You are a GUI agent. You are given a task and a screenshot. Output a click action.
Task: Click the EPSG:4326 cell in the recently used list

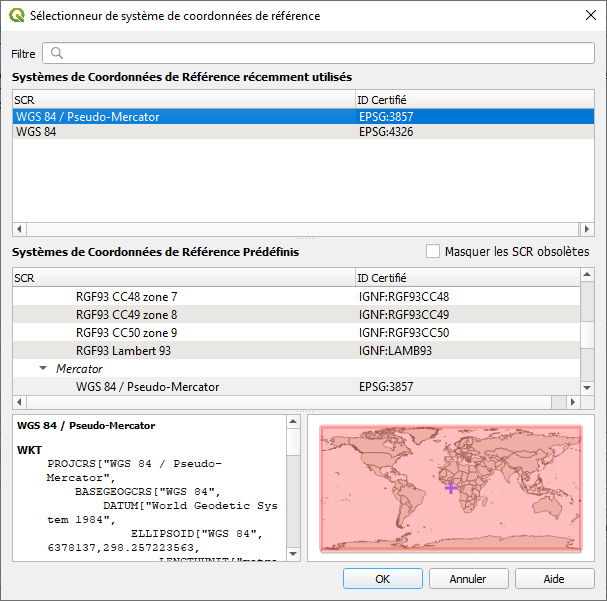[x=386, y=132]
